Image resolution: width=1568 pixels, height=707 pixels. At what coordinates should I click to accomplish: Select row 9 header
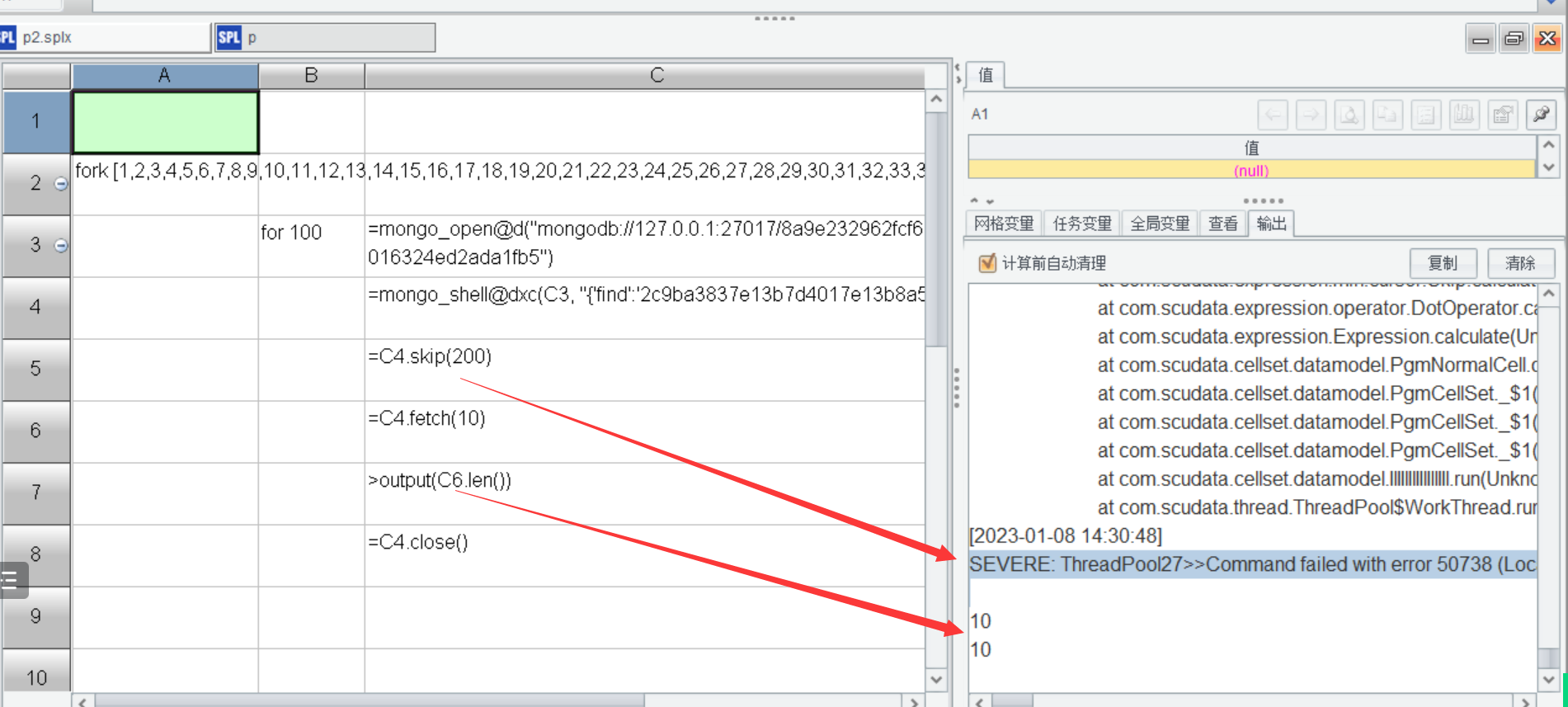[x=35, y=616]
